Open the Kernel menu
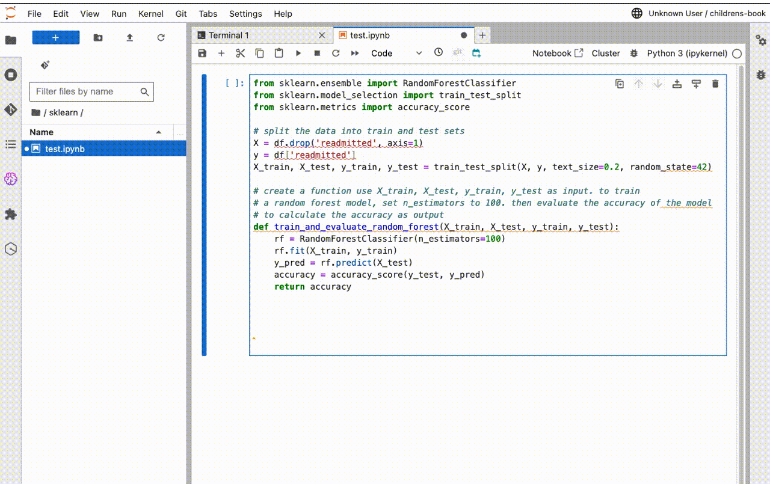The height and width of the screenshot is (487, 771). 150,14
